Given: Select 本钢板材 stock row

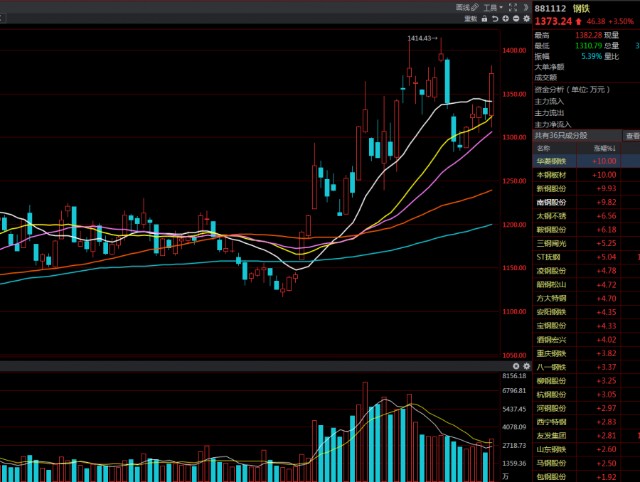Looking at the screenshot, I should pos(552,174).
